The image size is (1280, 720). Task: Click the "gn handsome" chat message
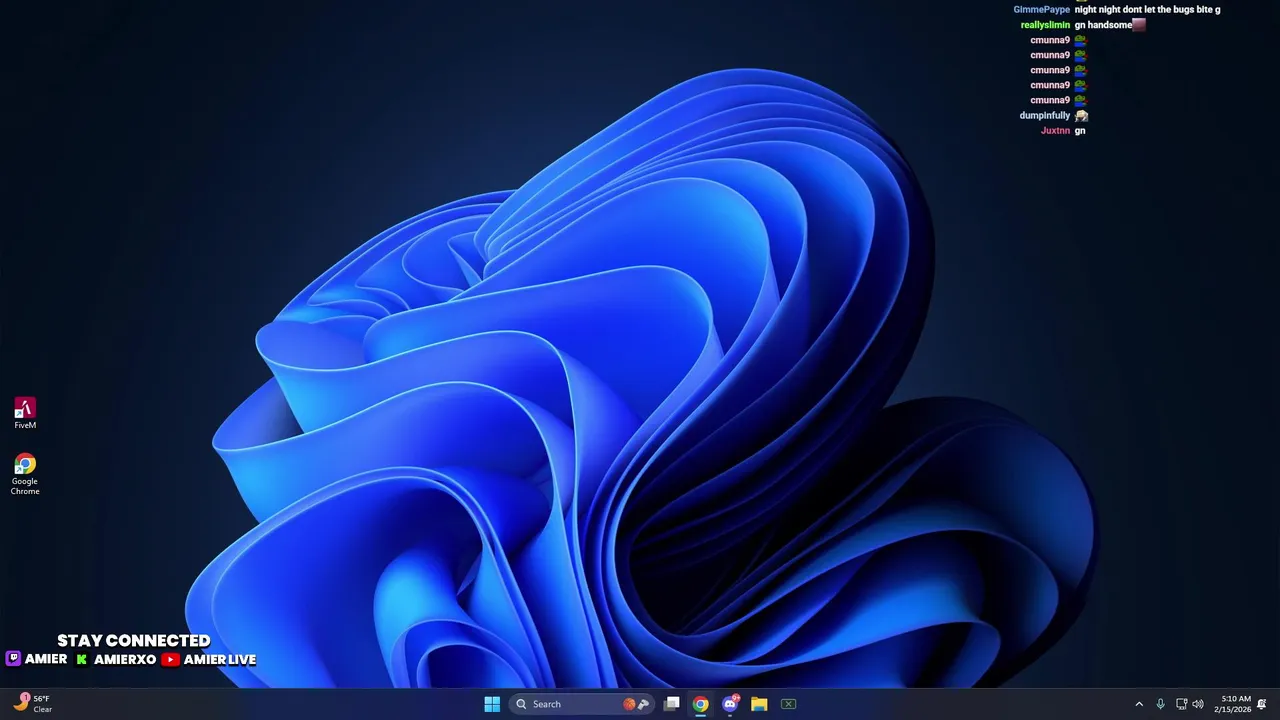(1103, 25)
